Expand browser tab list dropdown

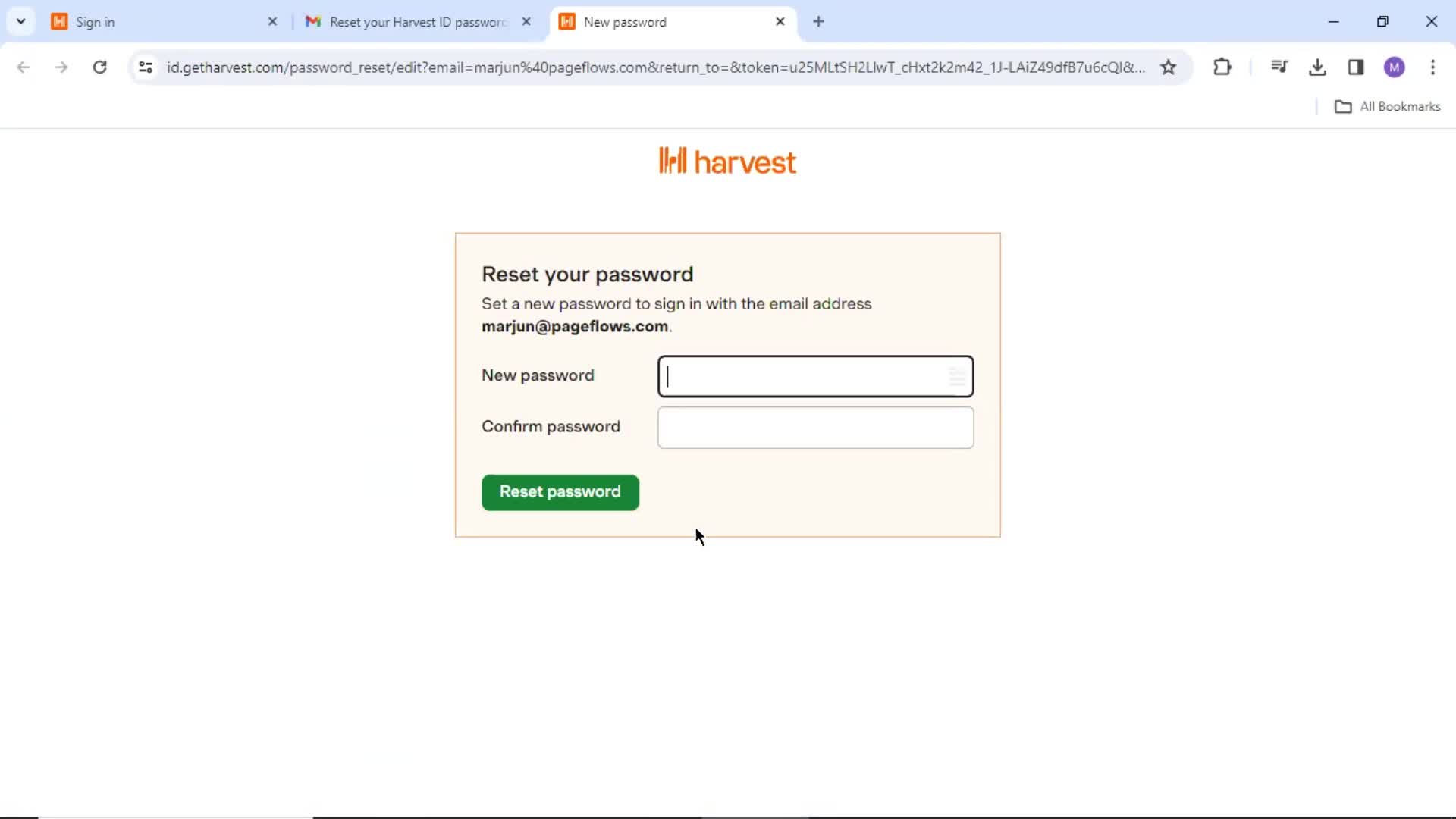(20, 22)
